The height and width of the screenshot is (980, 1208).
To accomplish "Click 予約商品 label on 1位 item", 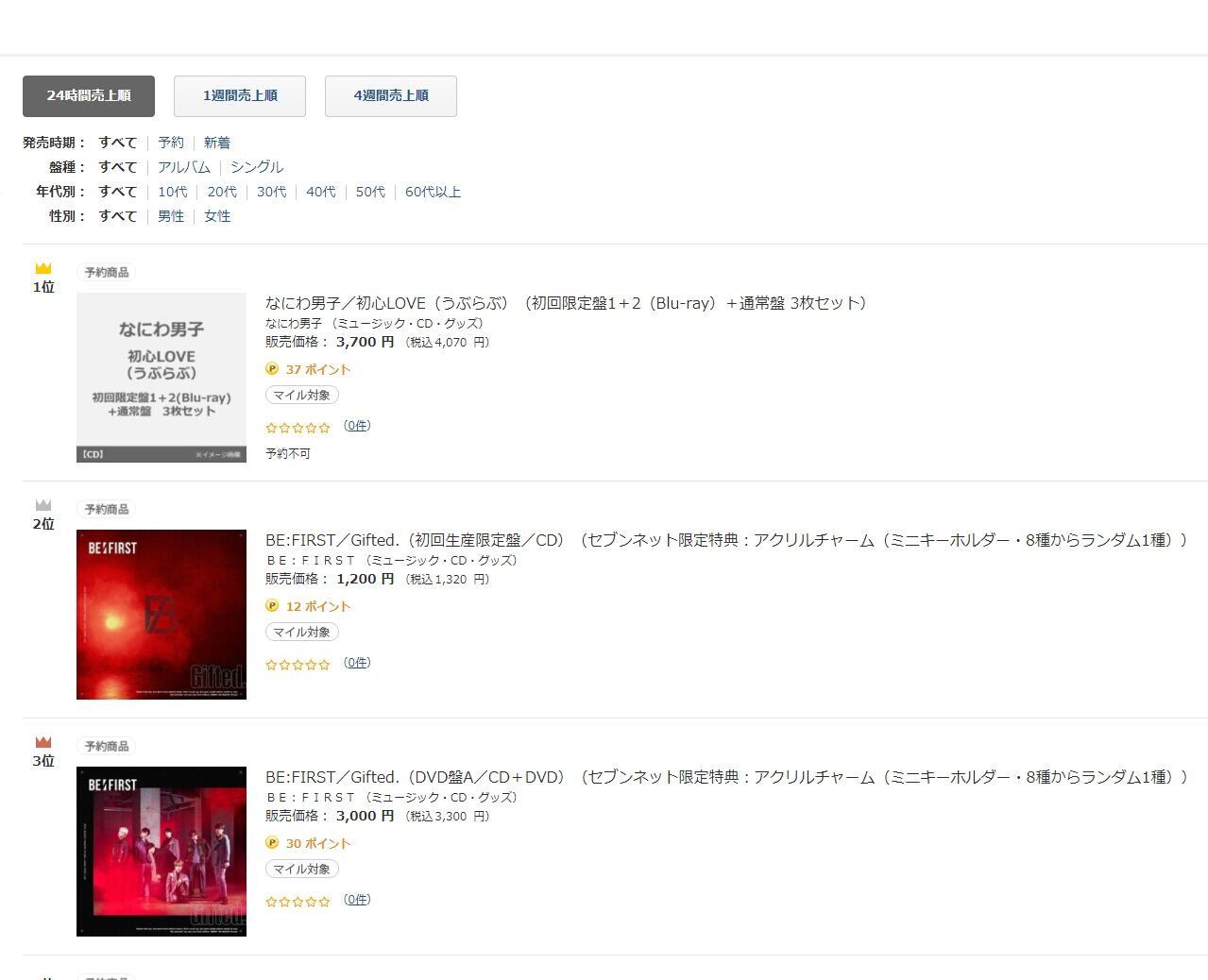I will tap(107, 273).
